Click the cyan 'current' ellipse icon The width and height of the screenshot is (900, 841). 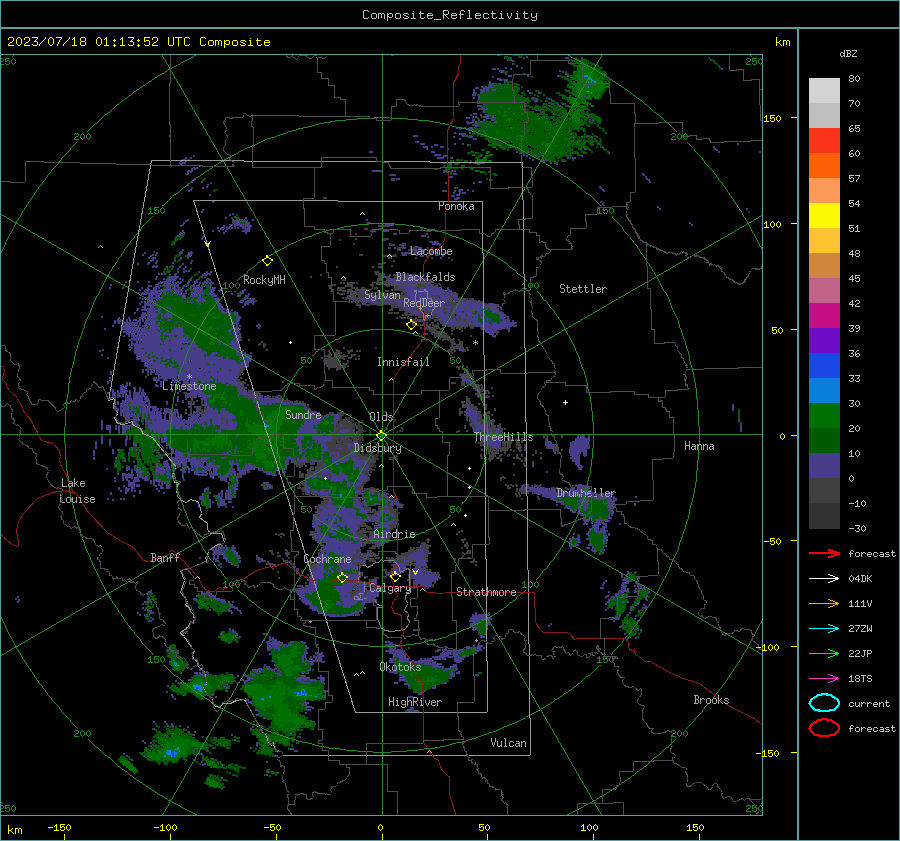pos(824,703)
